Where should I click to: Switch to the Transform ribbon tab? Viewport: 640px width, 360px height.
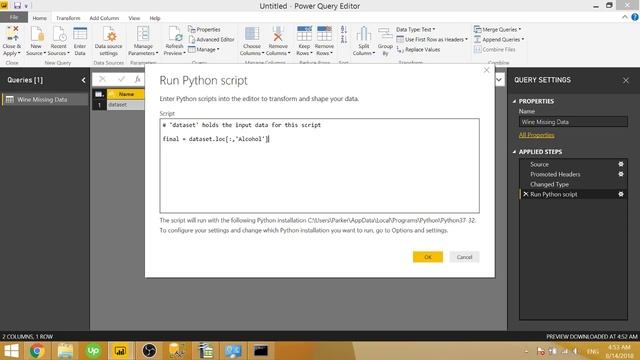68,18
